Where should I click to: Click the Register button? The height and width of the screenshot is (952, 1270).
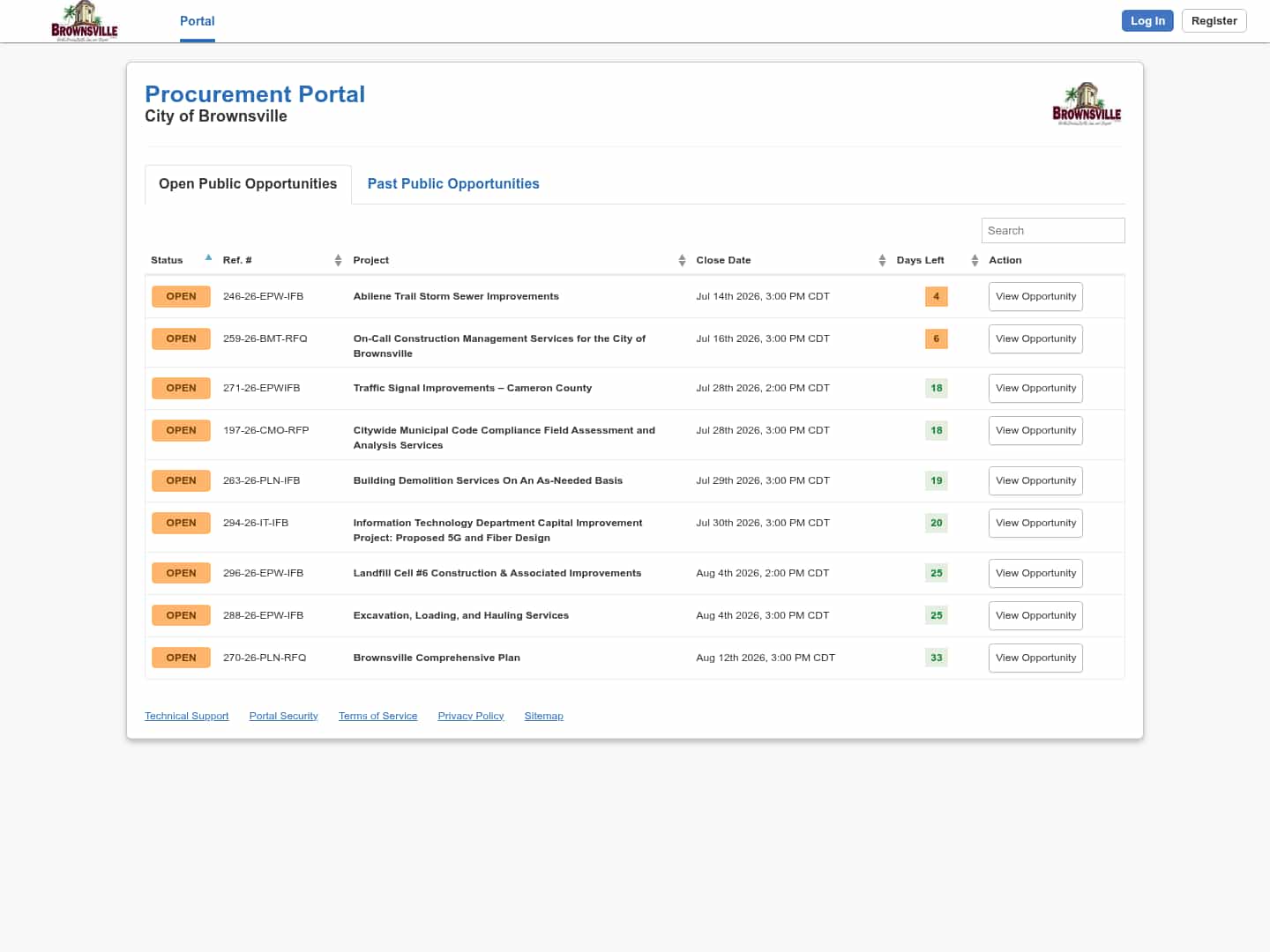(1214, 20)
